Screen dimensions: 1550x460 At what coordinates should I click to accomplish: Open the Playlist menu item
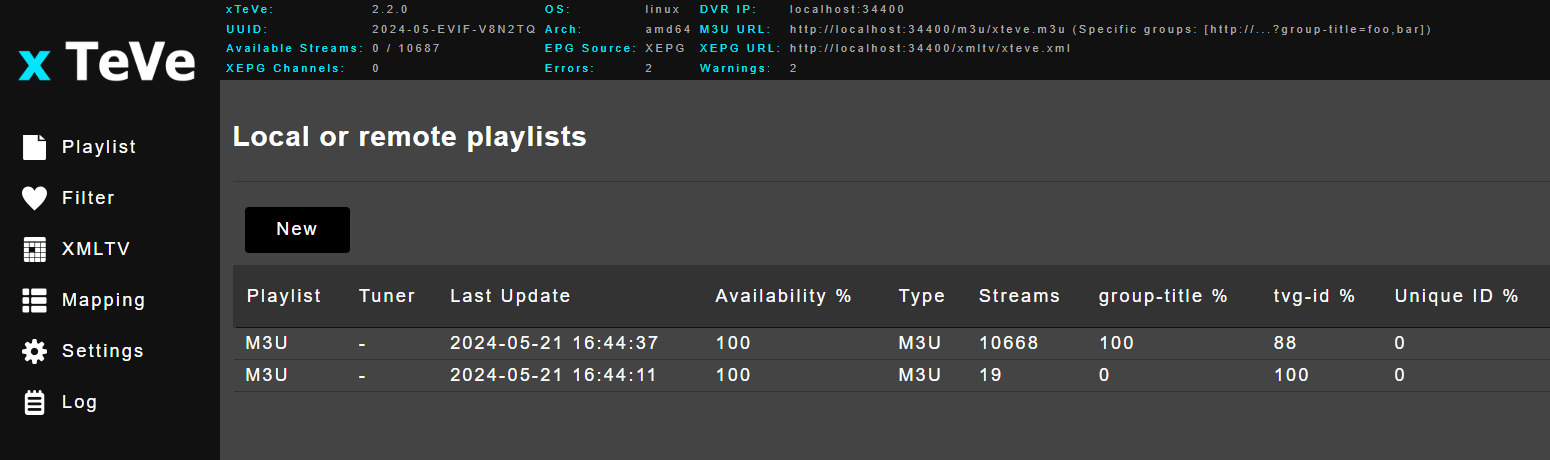99,147
